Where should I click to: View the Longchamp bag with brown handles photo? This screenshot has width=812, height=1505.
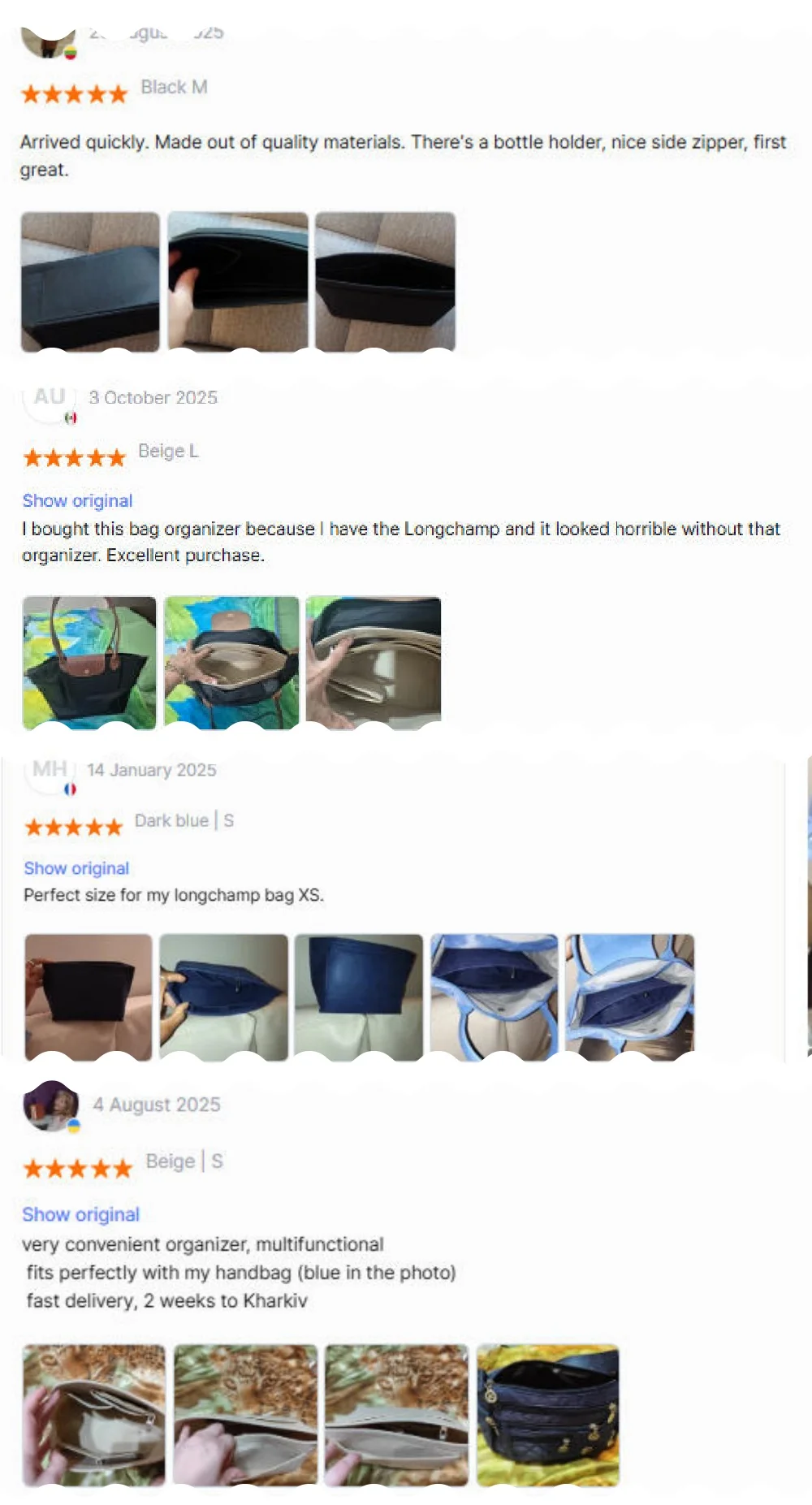tap(89, 663)
